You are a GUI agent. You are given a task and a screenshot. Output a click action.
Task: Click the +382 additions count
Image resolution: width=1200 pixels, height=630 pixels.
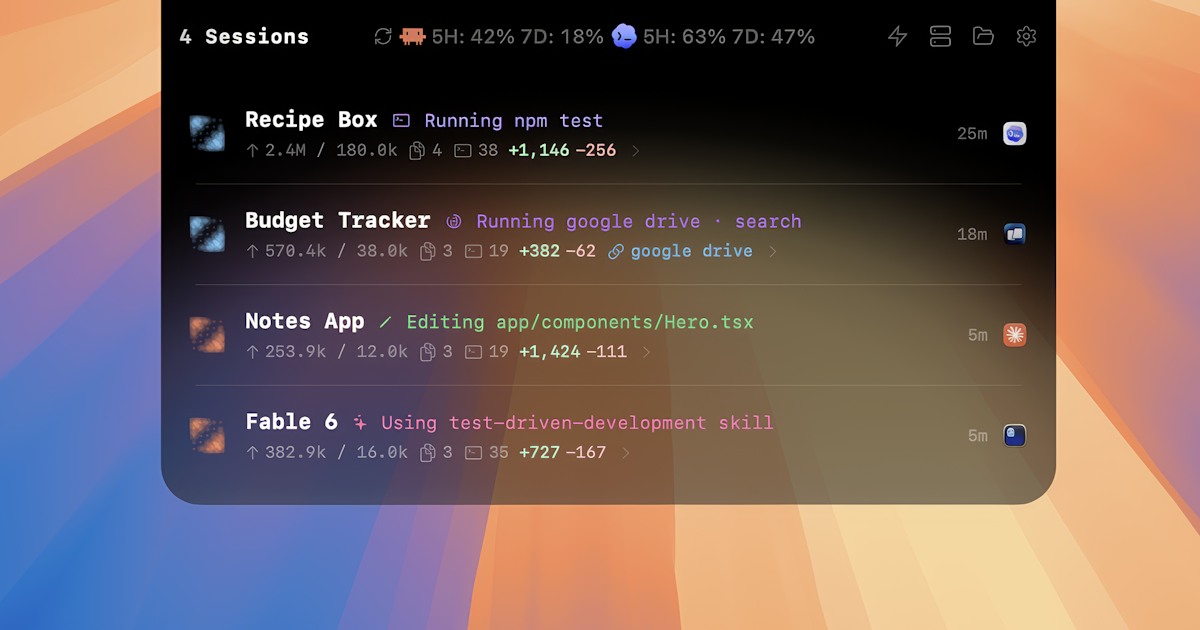pos(539,251)
